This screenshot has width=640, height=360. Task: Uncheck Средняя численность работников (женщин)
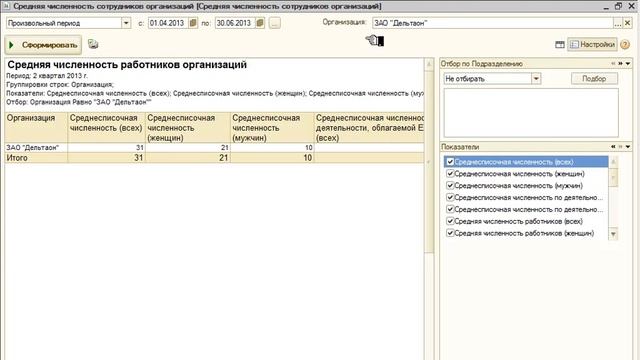[x=450, y=233]
